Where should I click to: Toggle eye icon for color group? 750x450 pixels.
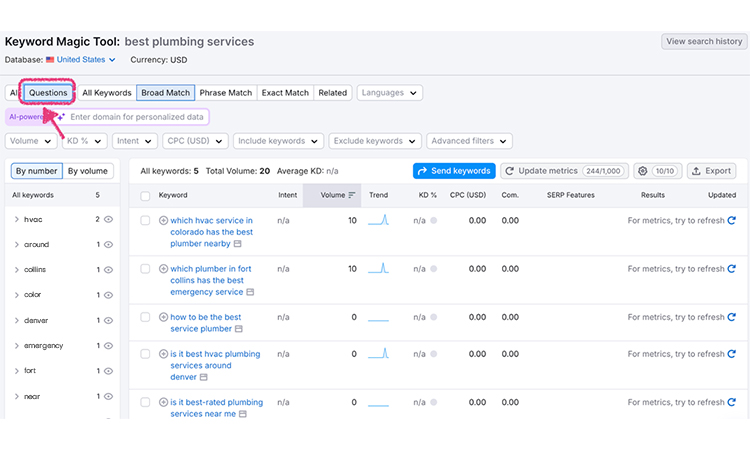pyautogui.click(x=109, y=295)
